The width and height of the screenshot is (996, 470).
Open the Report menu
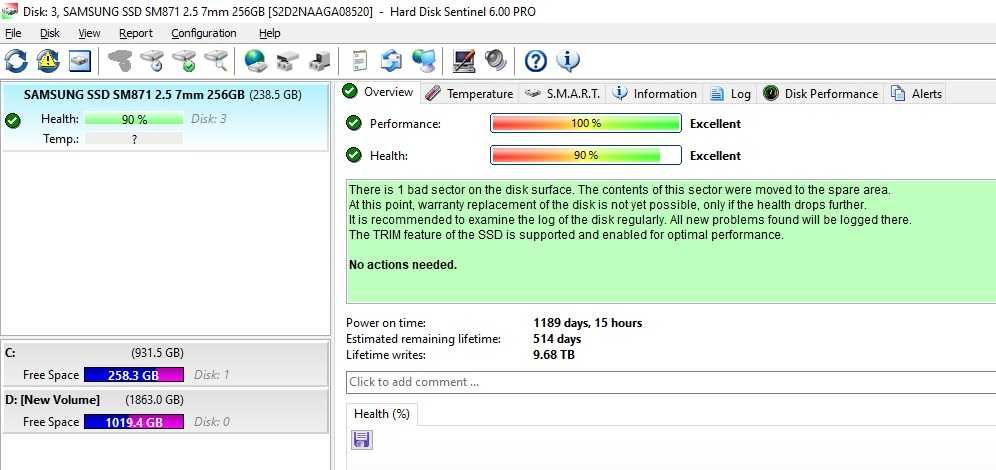click(136, 33)
